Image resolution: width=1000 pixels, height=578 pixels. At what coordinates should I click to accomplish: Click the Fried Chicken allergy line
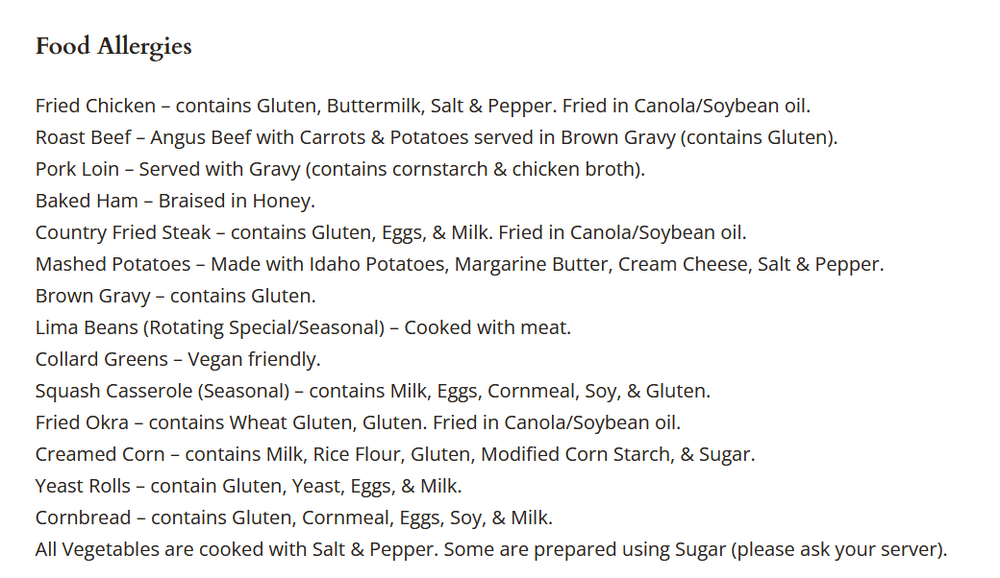pos(422,106)
